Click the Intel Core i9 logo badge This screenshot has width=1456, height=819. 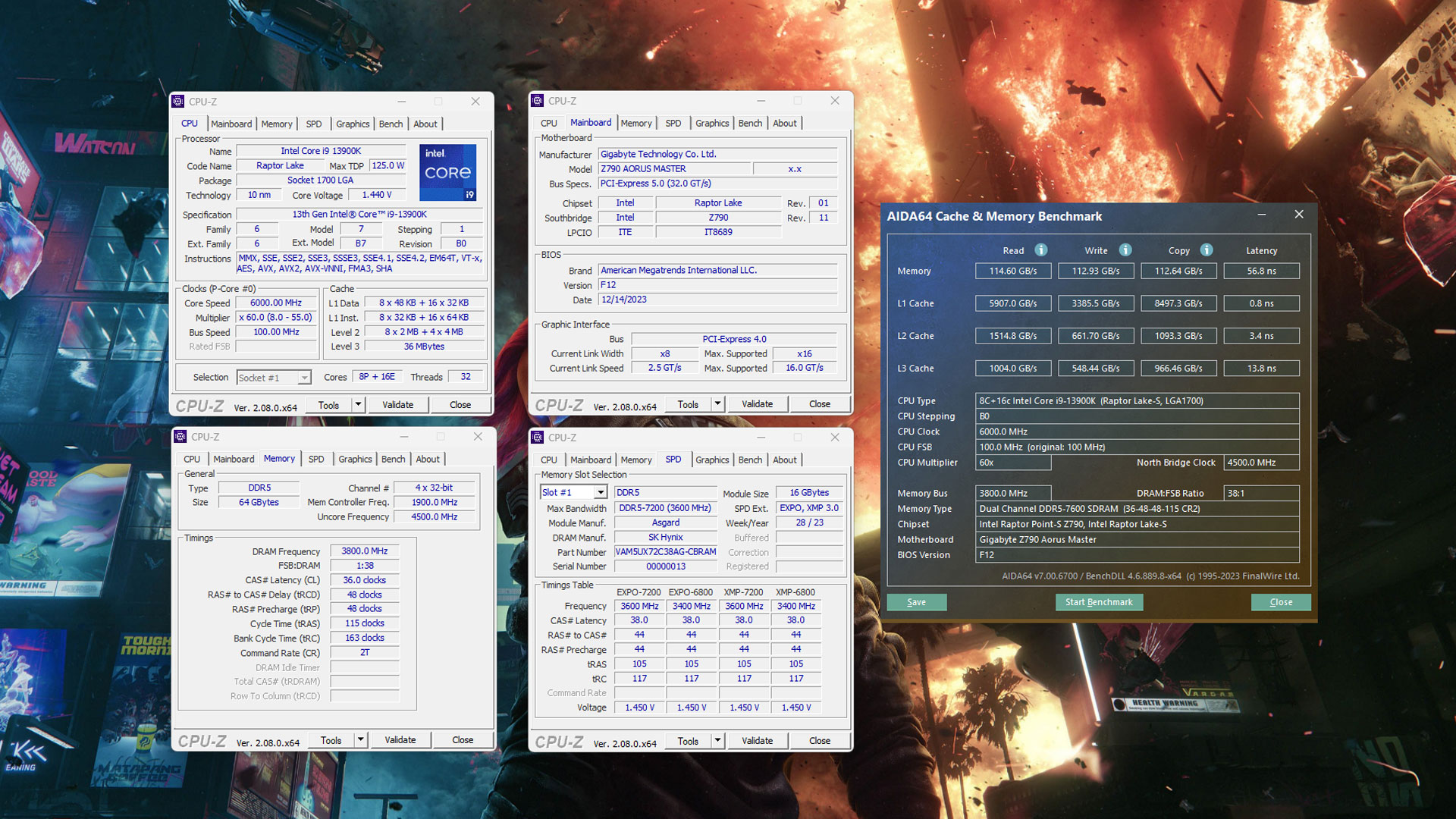coord(447,172)
